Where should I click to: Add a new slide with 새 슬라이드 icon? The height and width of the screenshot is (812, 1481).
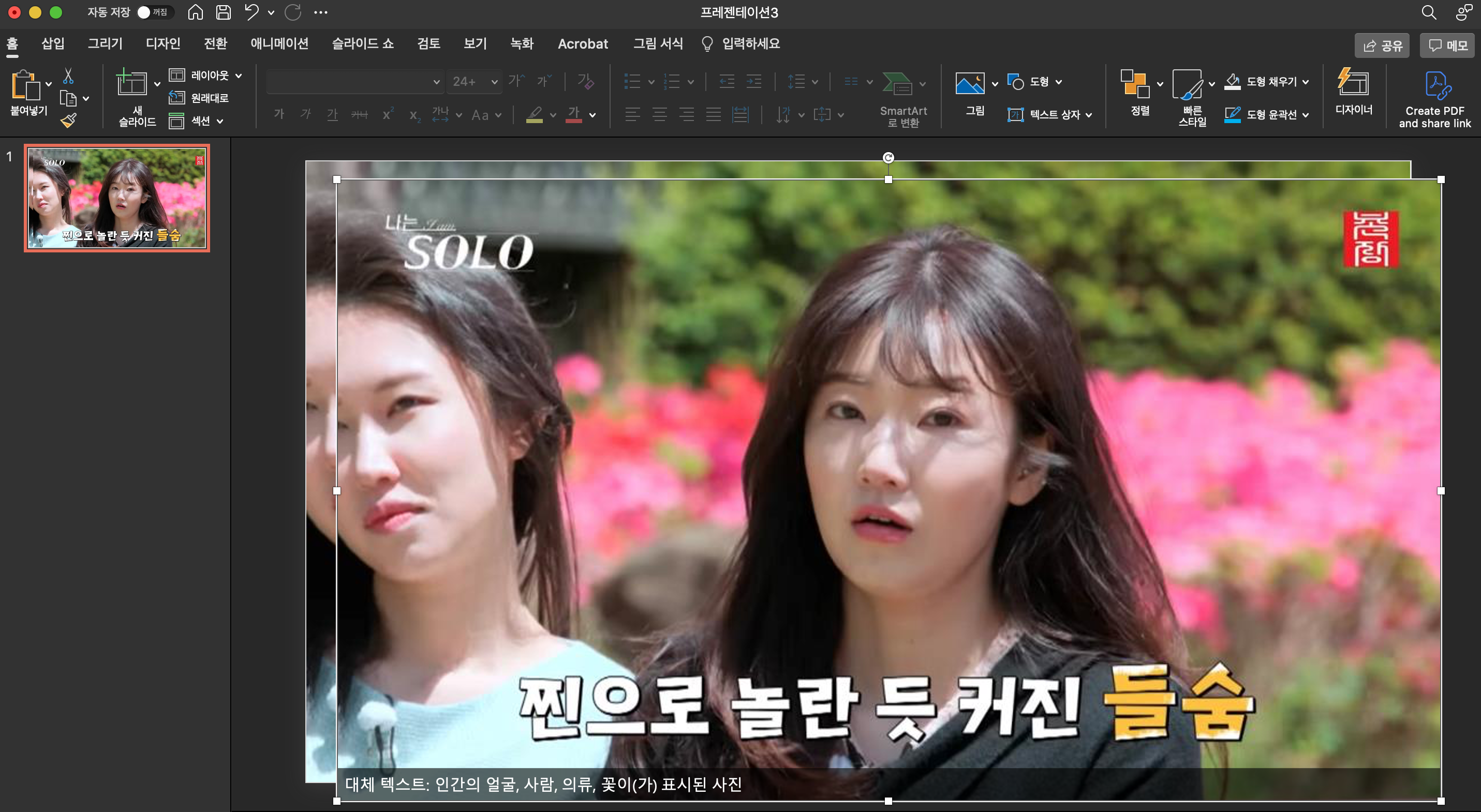pos(131,82)
